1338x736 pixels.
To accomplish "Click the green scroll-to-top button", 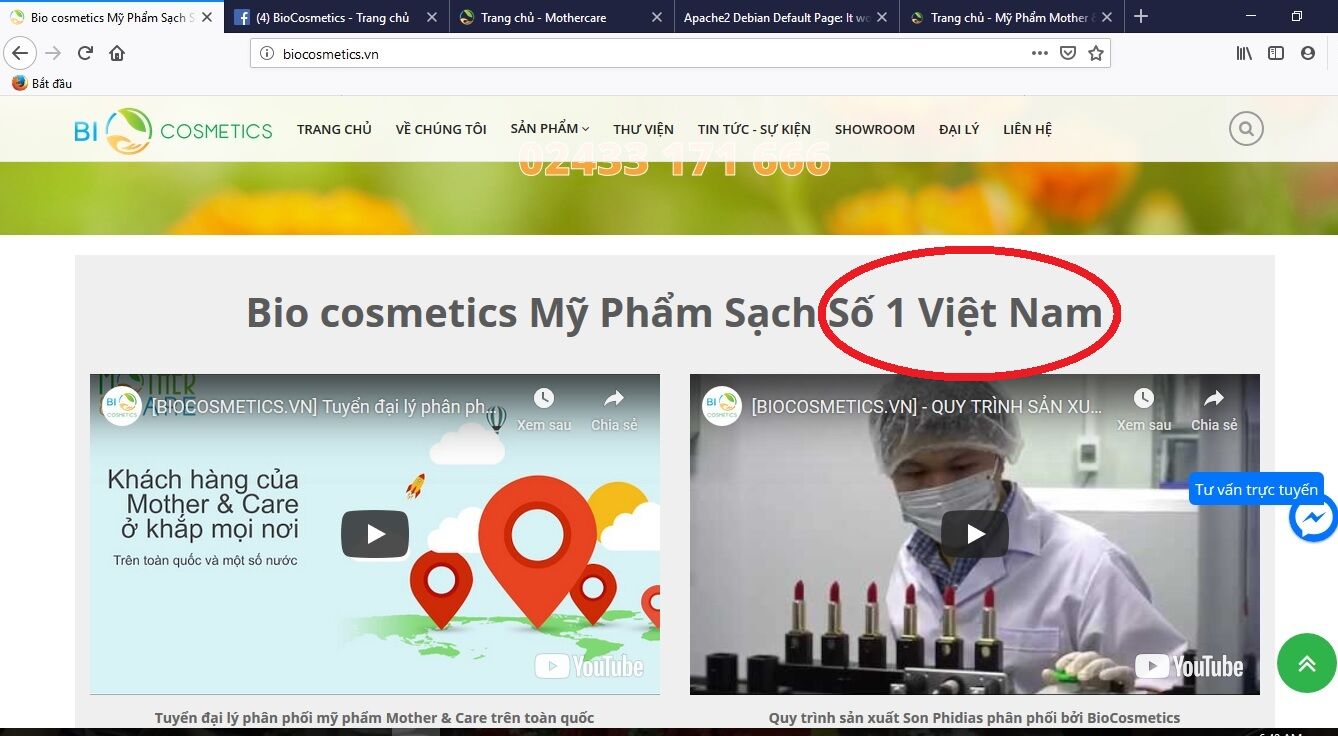I will tap(1307, 663).
